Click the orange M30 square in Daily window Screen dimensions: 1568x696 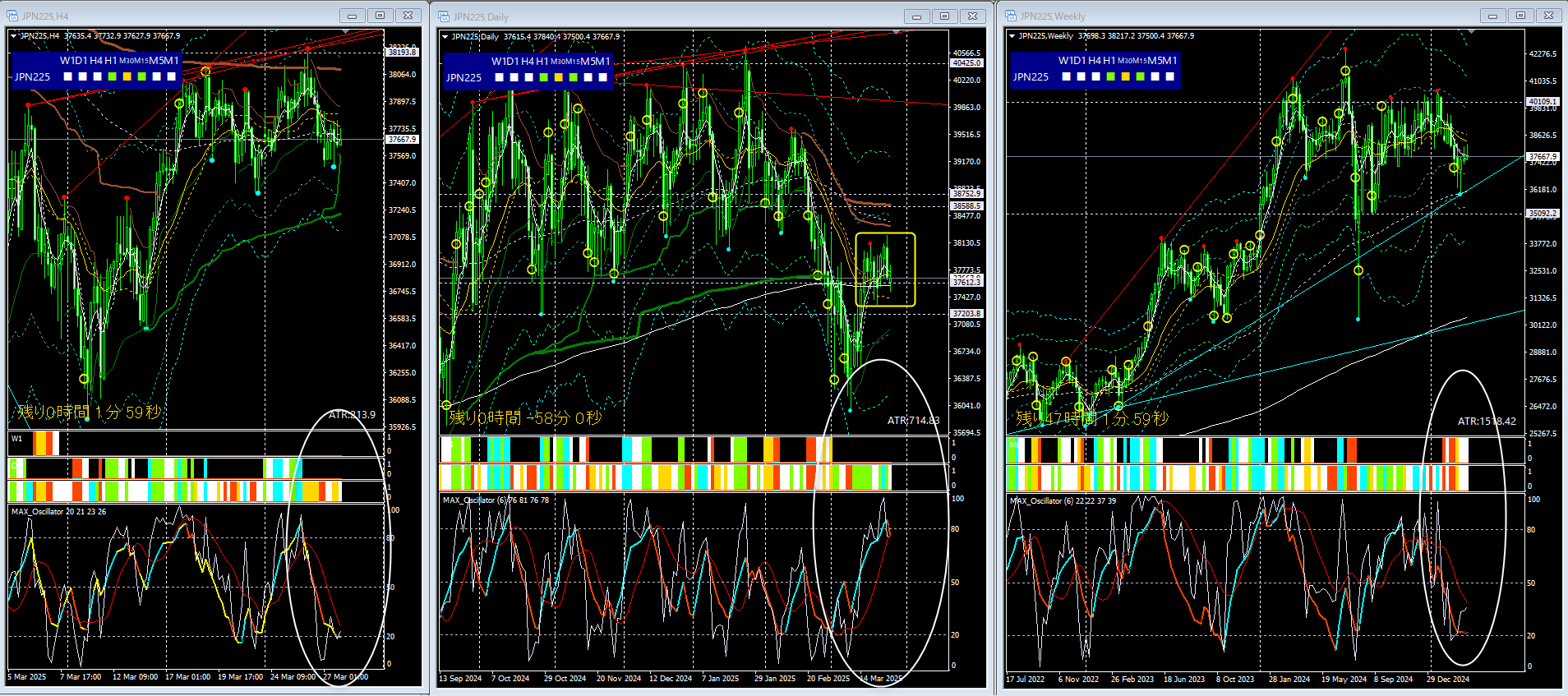click(x=559, y=77)
